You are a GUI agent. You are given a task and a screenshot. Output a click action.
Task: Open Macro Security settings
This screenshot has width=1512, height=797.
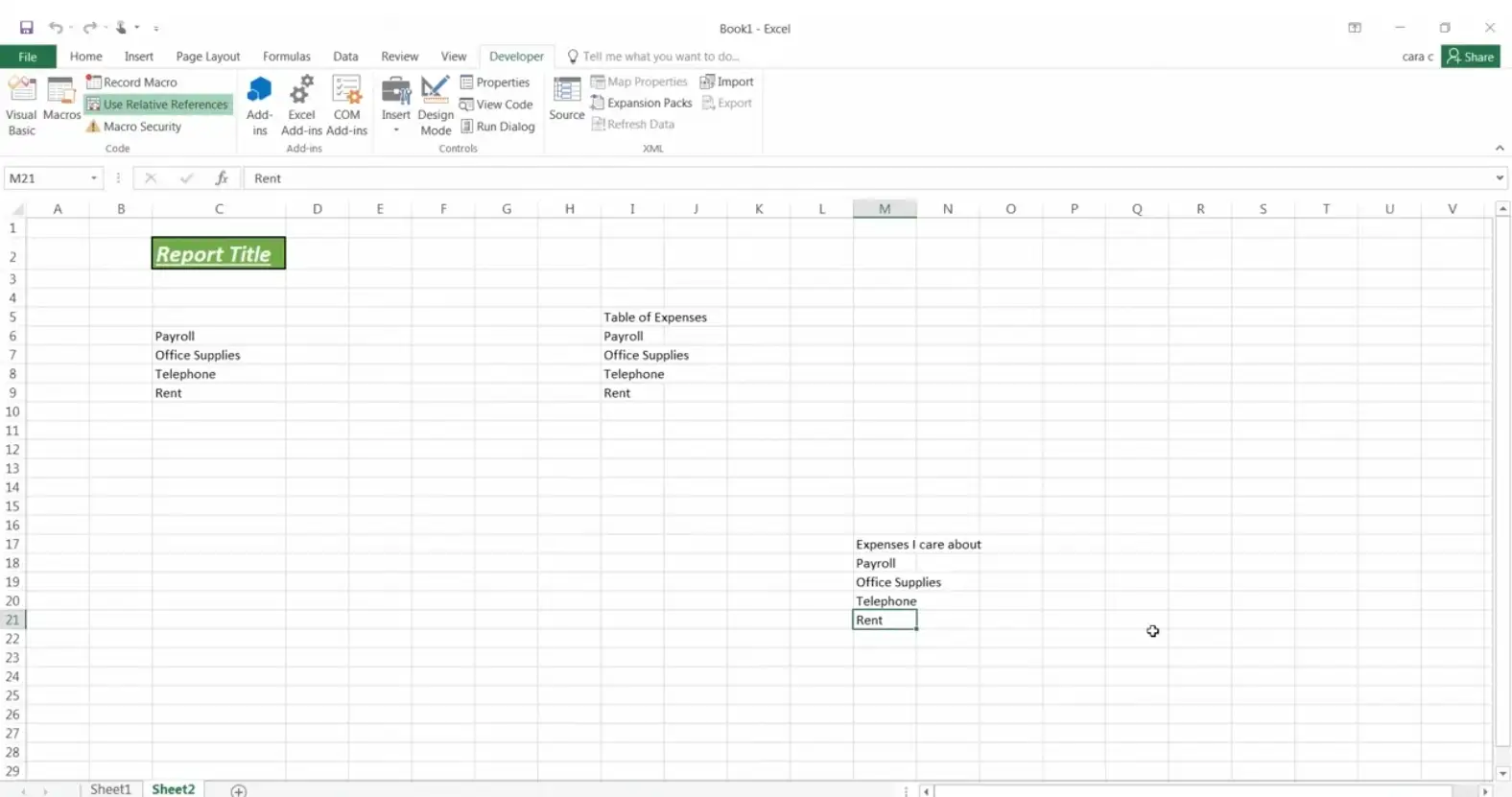pyautogui.click(x=133, y=127)
